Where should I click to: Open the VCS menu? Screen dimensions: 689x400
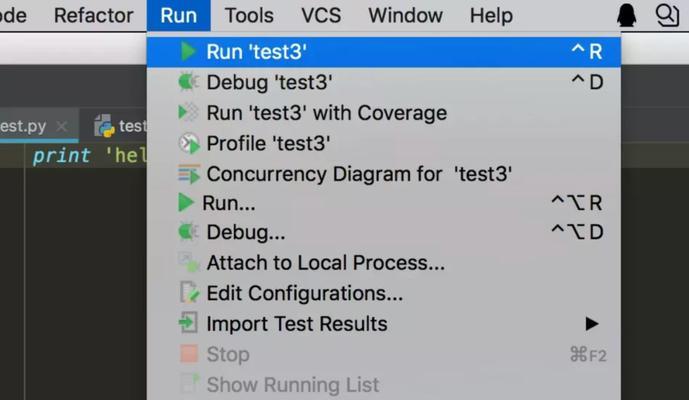click(321, 15)
